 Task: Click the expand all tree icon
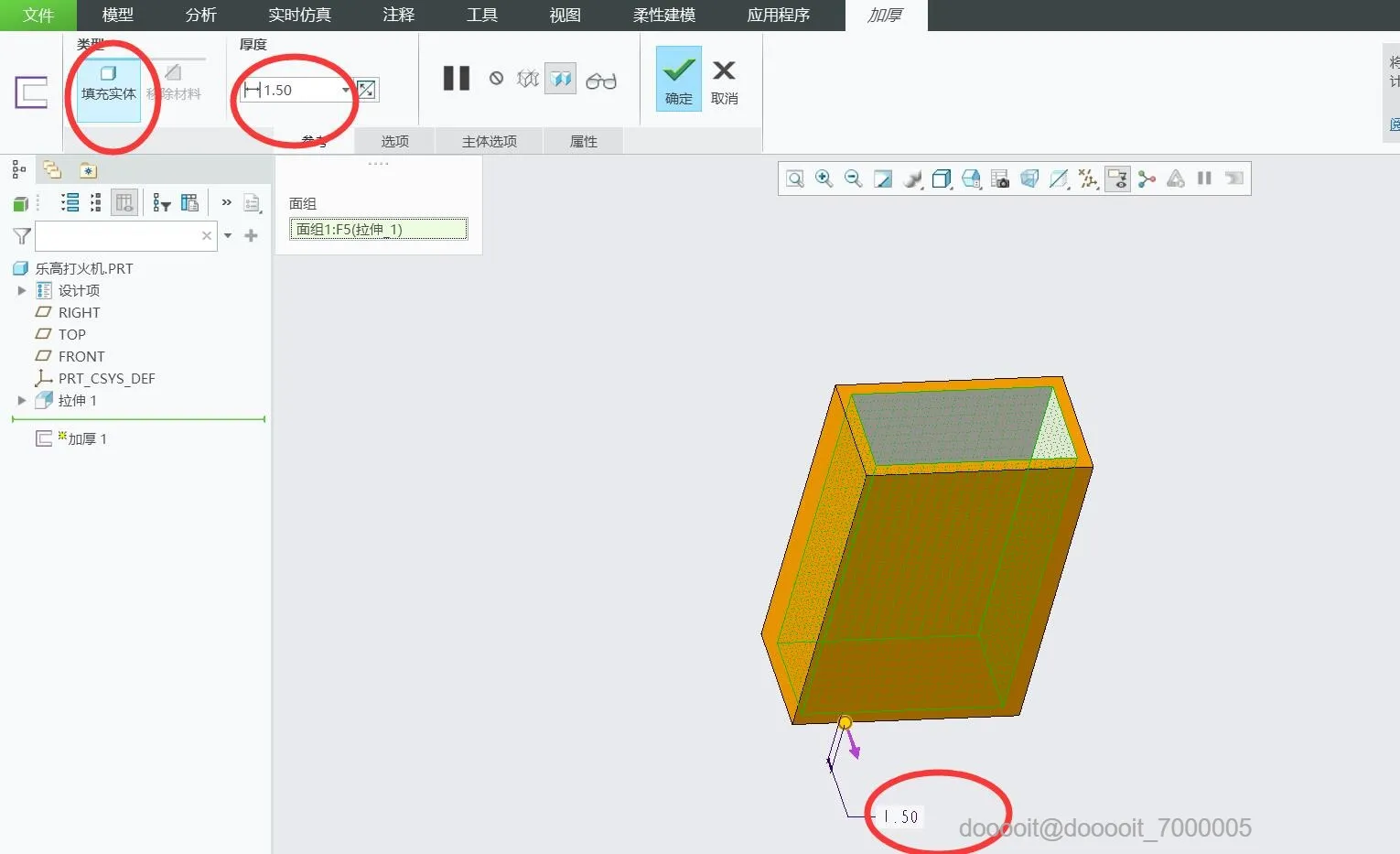(x=70, y=202)
